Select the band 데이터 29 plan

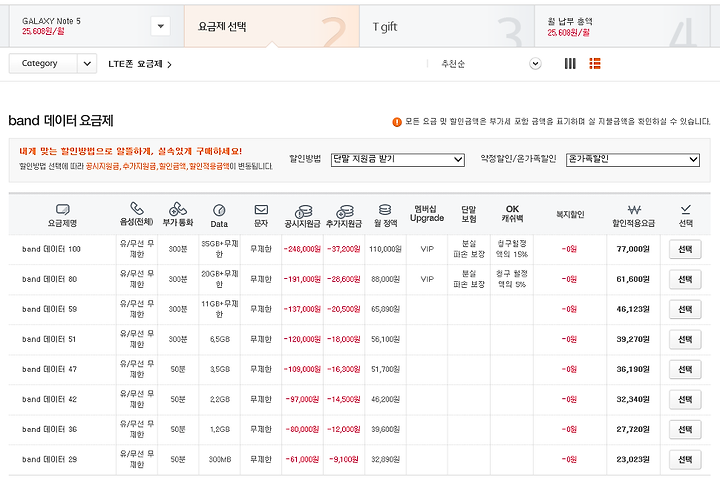[685, 459]
